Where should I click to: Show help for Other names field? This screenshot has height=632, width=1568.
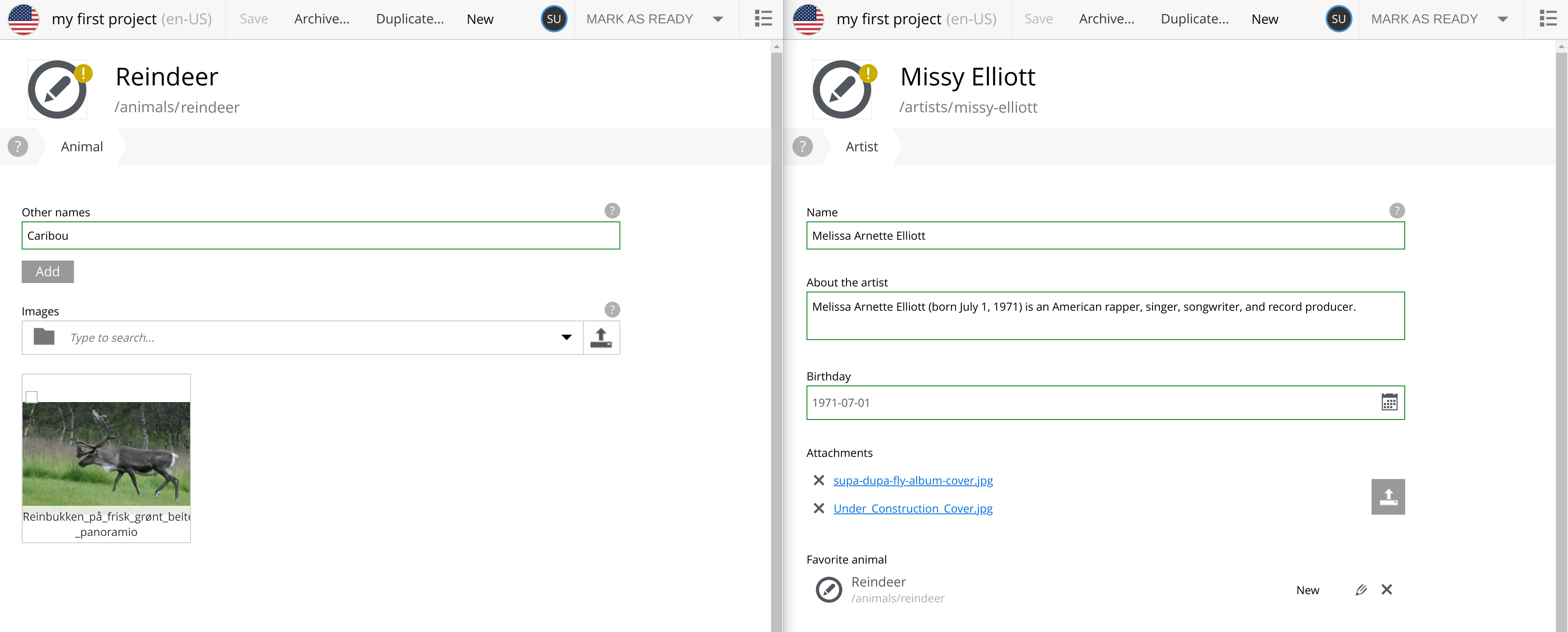[x=612, y=210]
